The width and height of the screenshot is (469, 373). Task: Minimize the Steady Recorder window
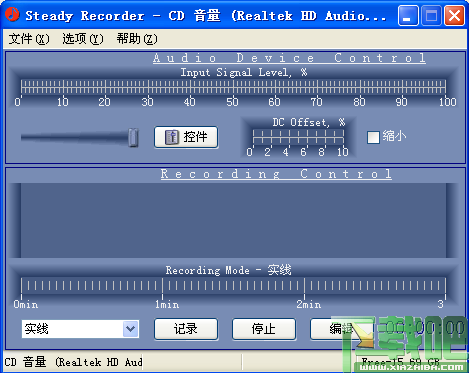(x=408, y=16)
